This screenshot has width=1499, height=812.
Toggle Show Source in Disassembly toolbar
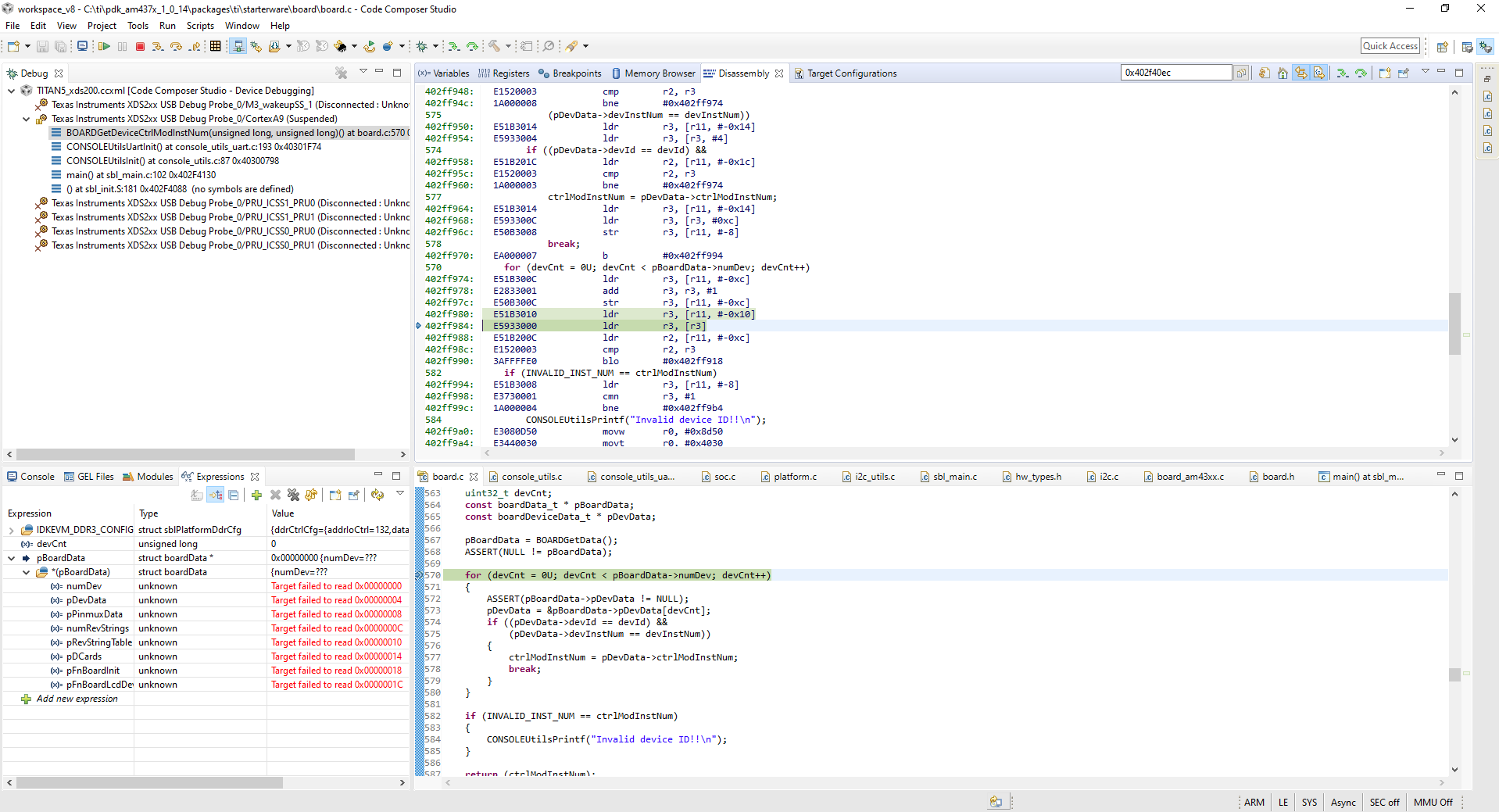pos(1319,73)
